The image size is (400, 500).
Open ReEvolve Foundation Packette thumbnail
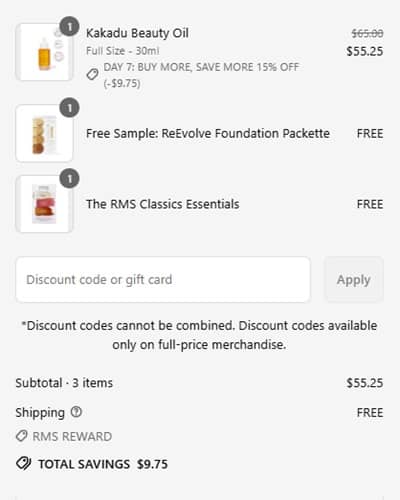tap(44, 133)
